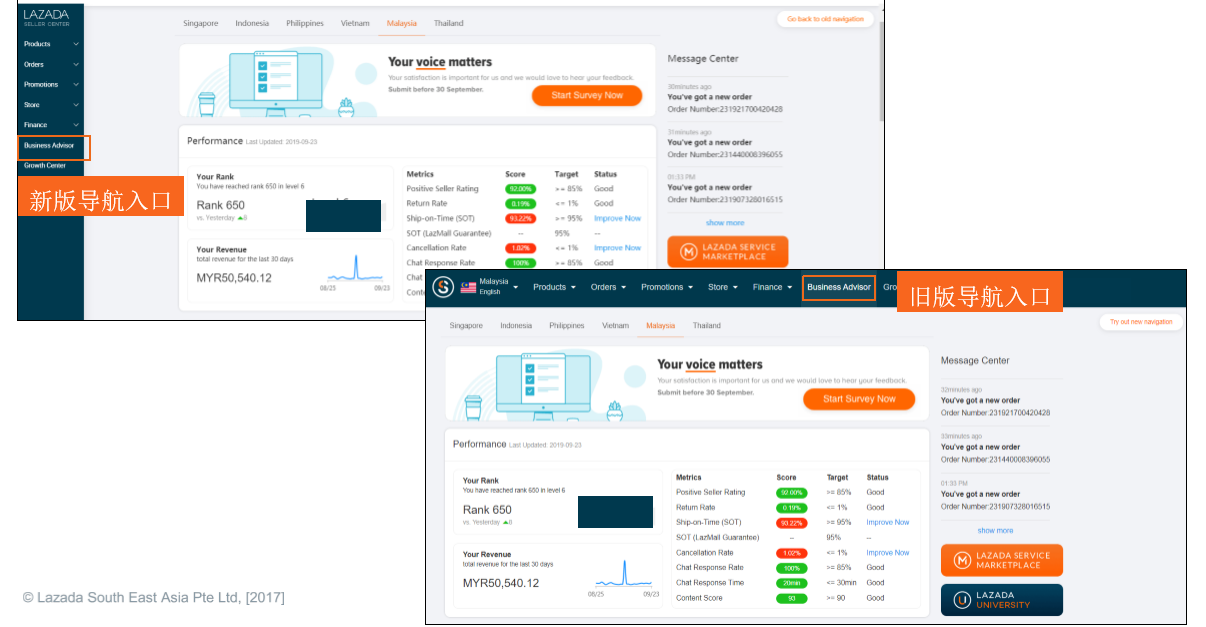Image resolution: width=1206 pixels, height=627 pixels.
Task: Click the 0.19% Return Rate score in the old-navigation window
Action: pos(790,508)
